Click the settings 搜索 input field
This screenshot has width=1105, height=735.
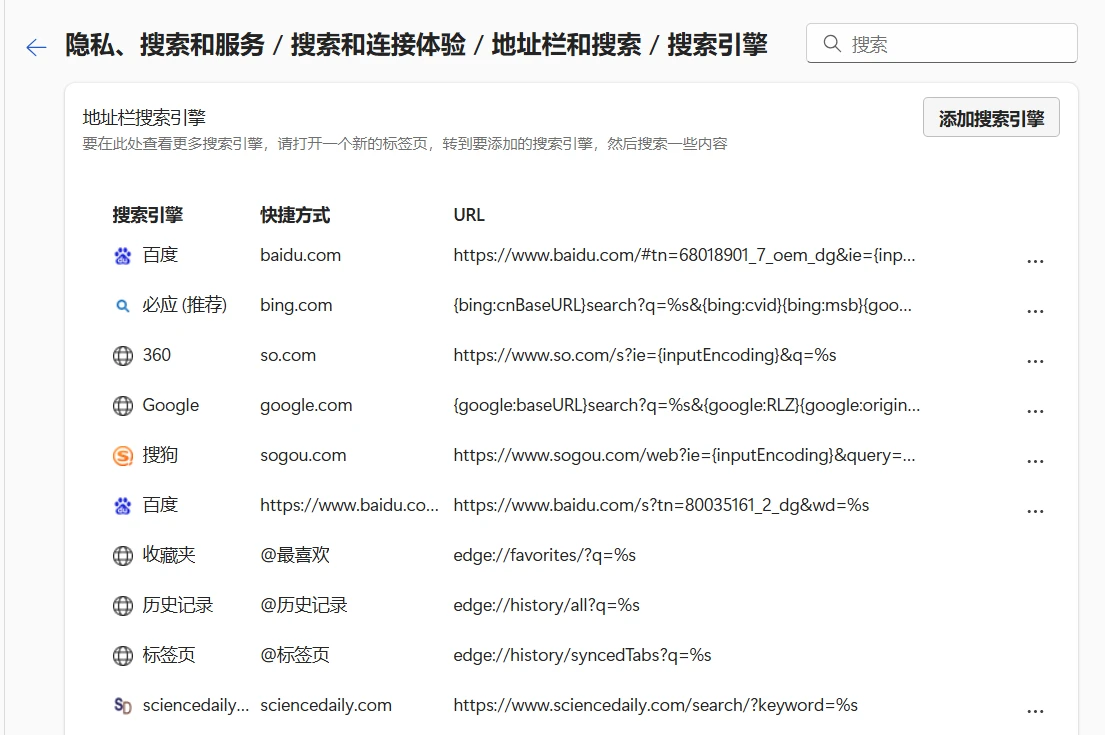pos(942,44)
